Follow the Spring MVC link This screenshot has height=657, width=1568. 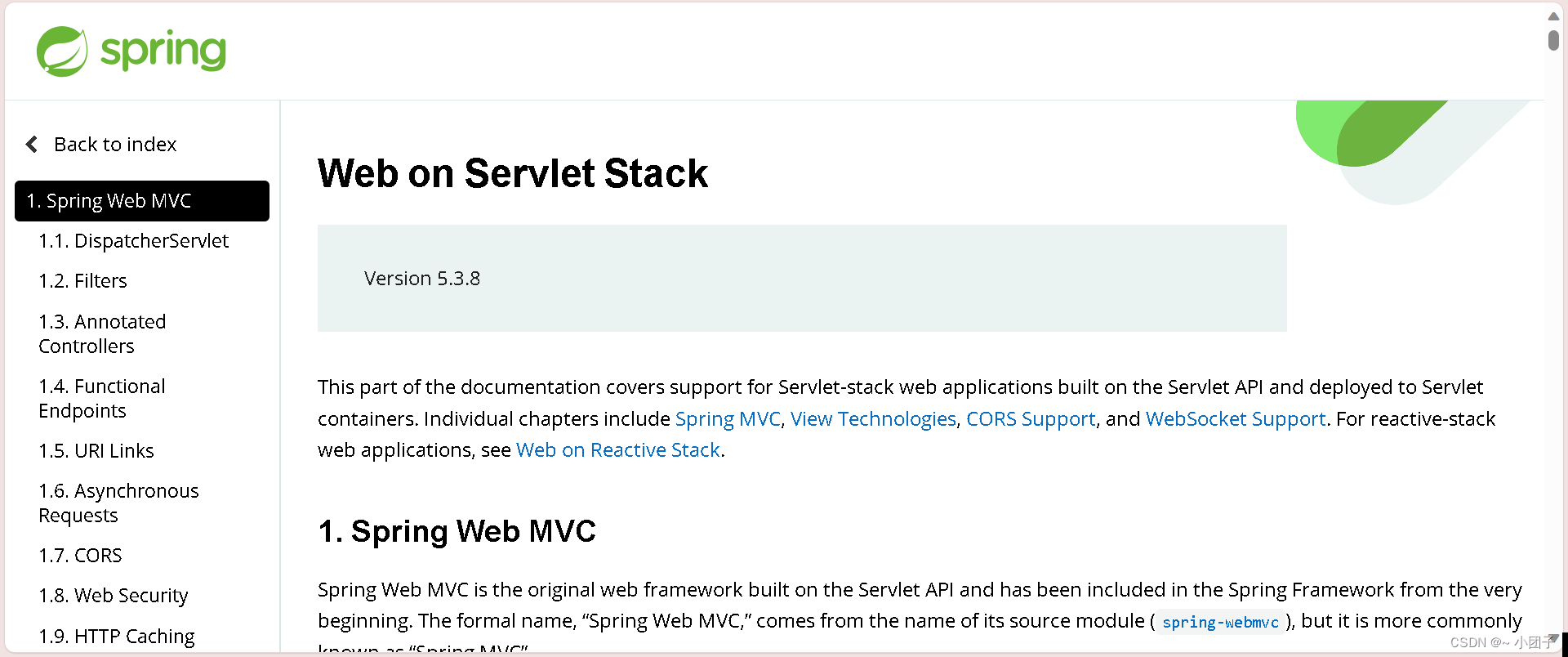(727, 418)
